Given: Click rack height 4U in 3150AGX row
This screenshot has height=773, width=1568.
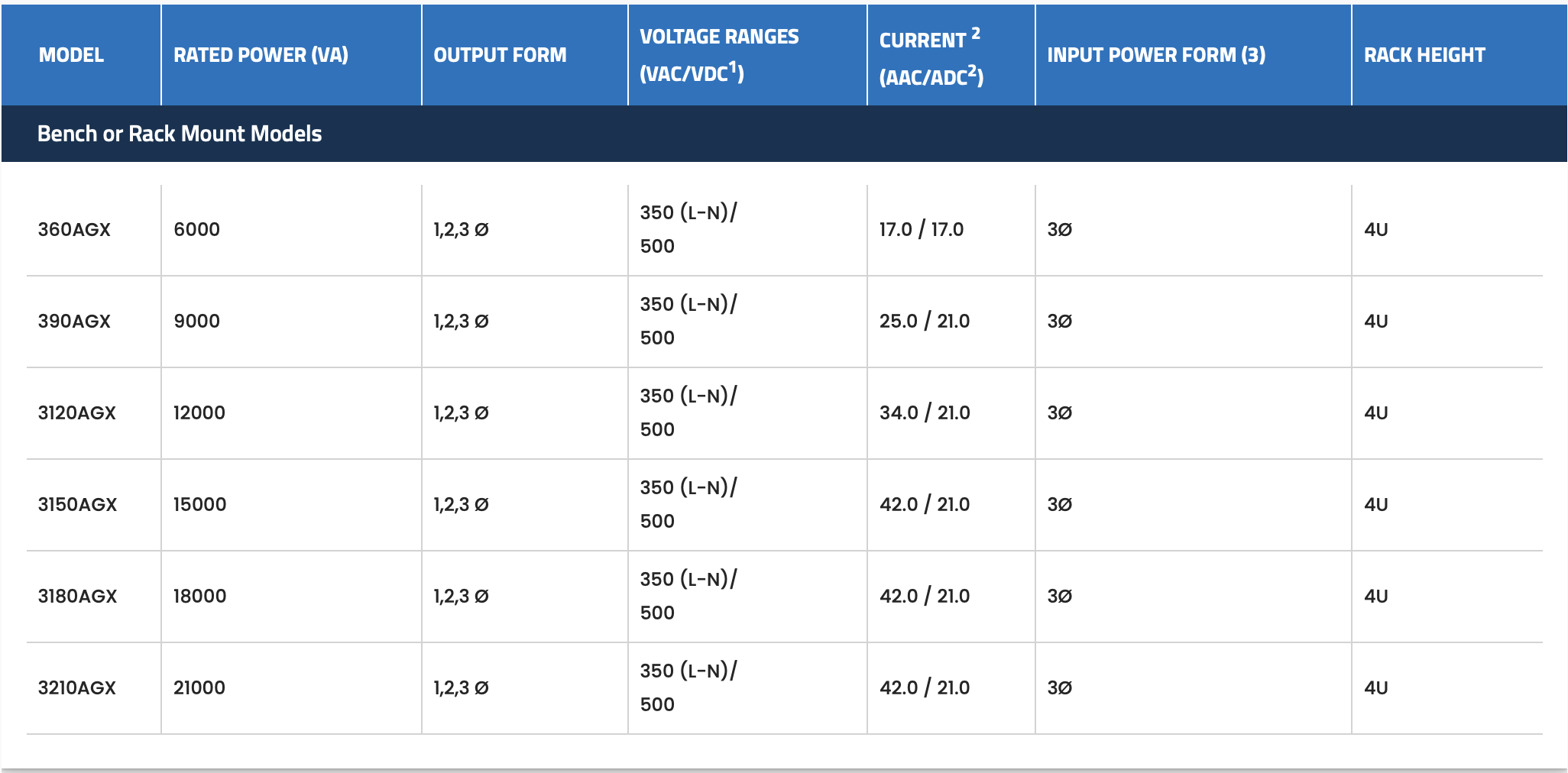Looking at the screenshot, I should pyautogui.click(x=1375, y=504).
